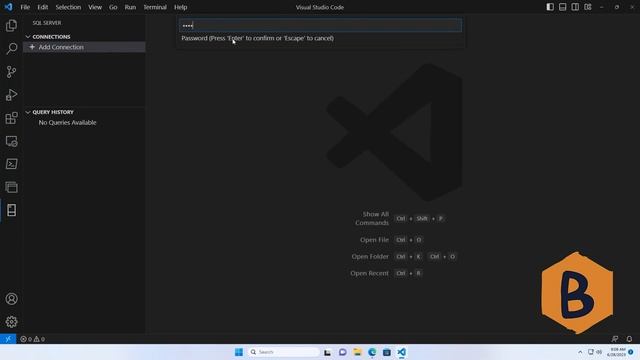640x360 pixels.
Task: Open the Go menu
Action: click(x=113, y=7)
